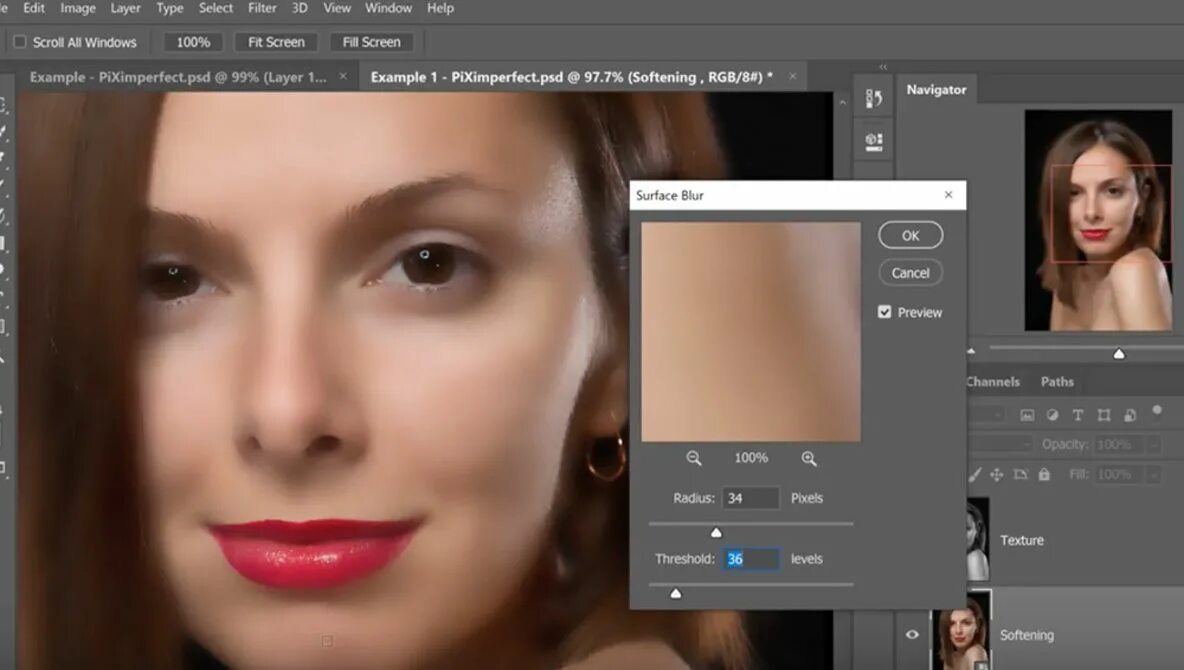
Task: Filter layers by shape layers icon
Action: (x=1104, y=415)
